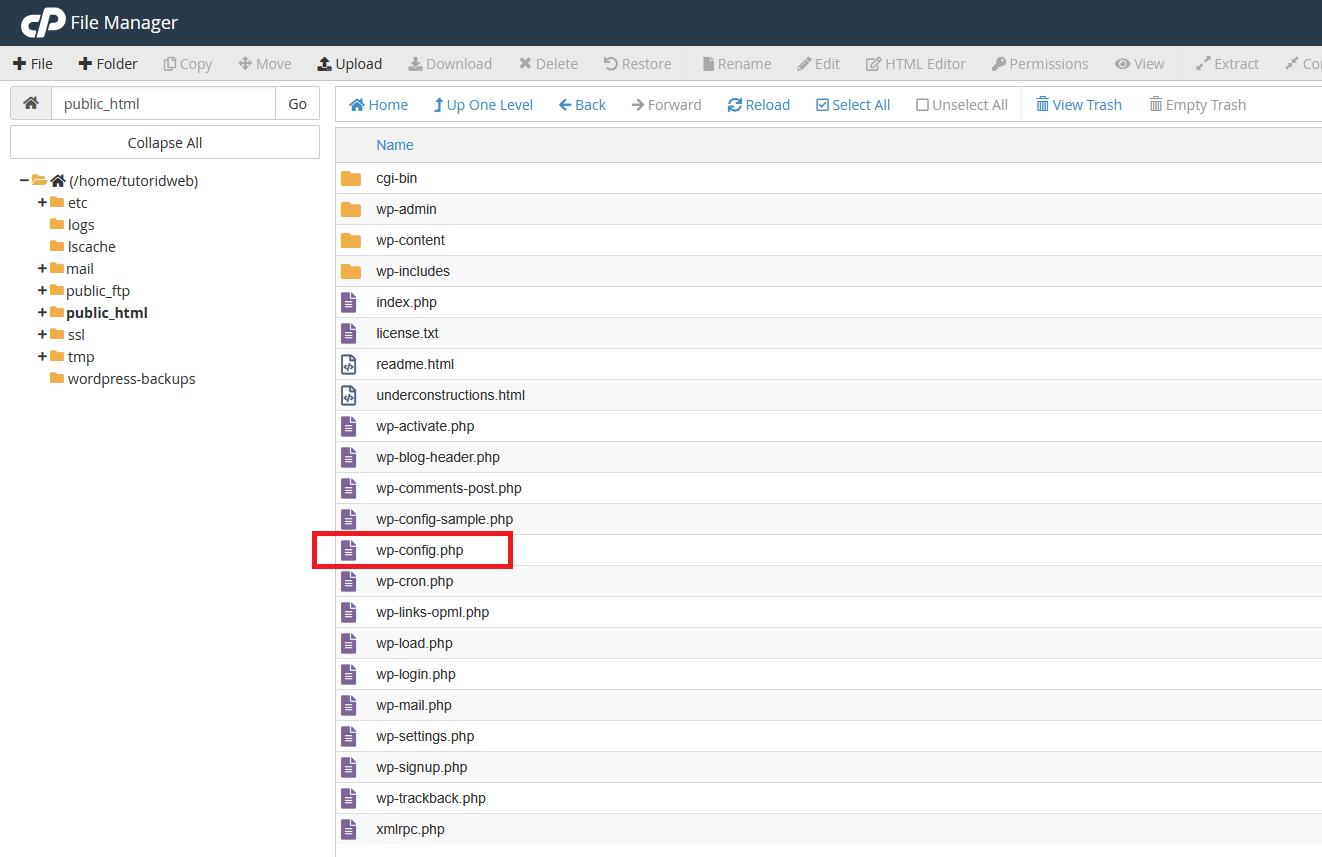Open the HTML Editor
This screenshot has width=1322, height=857.
(915, 63)
